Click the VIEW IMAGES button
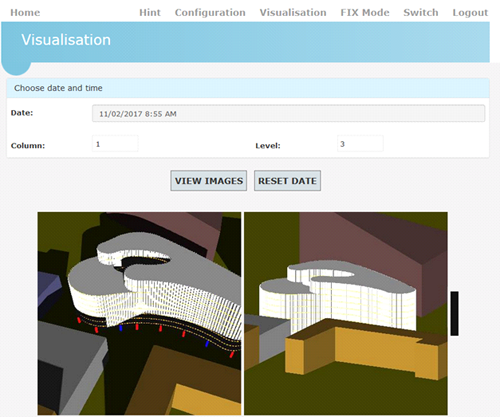 pyautogui.click(x=209, y=181)
